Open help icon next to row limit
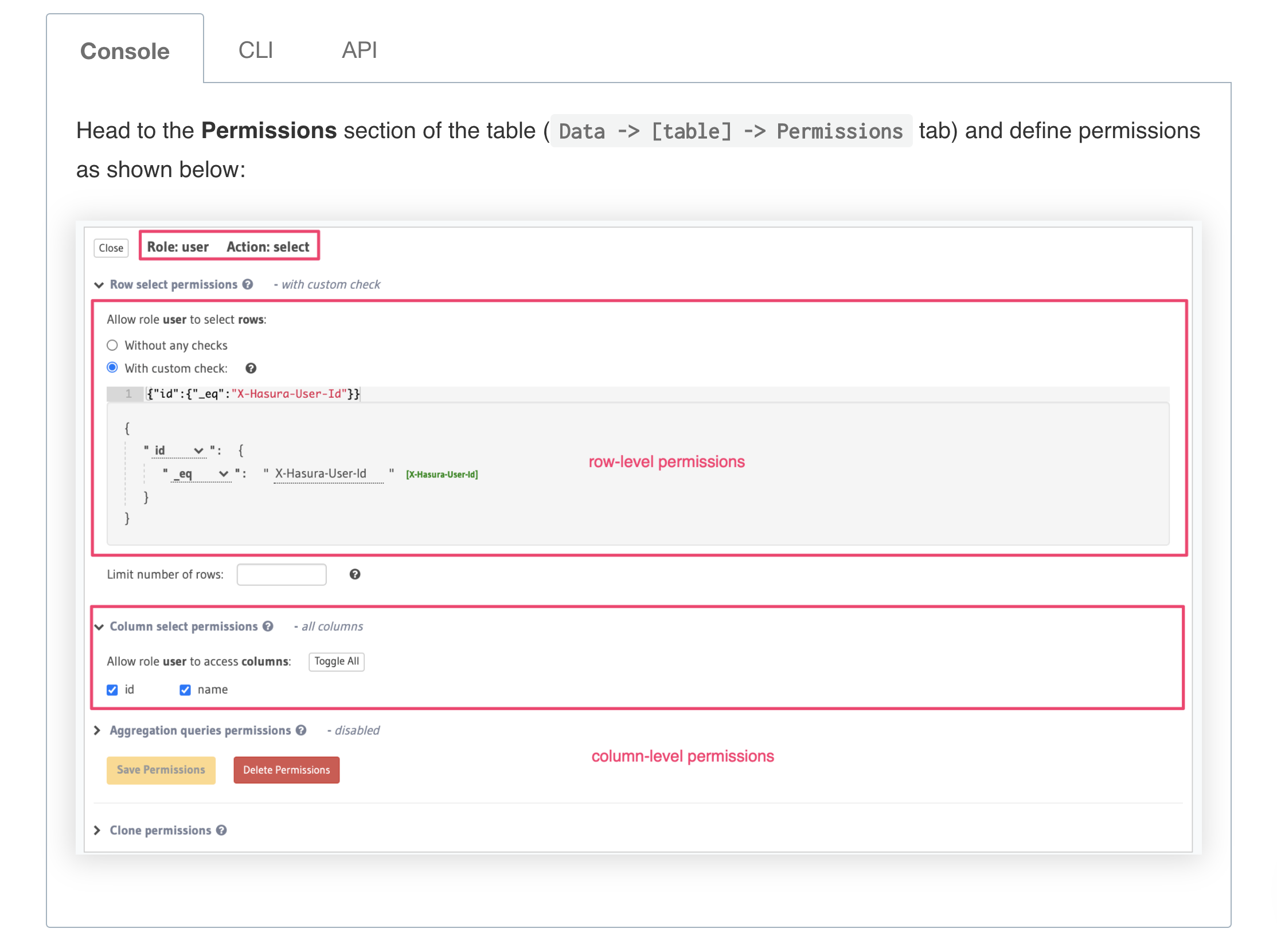The image size is (1277, 952). pos(354,574)
